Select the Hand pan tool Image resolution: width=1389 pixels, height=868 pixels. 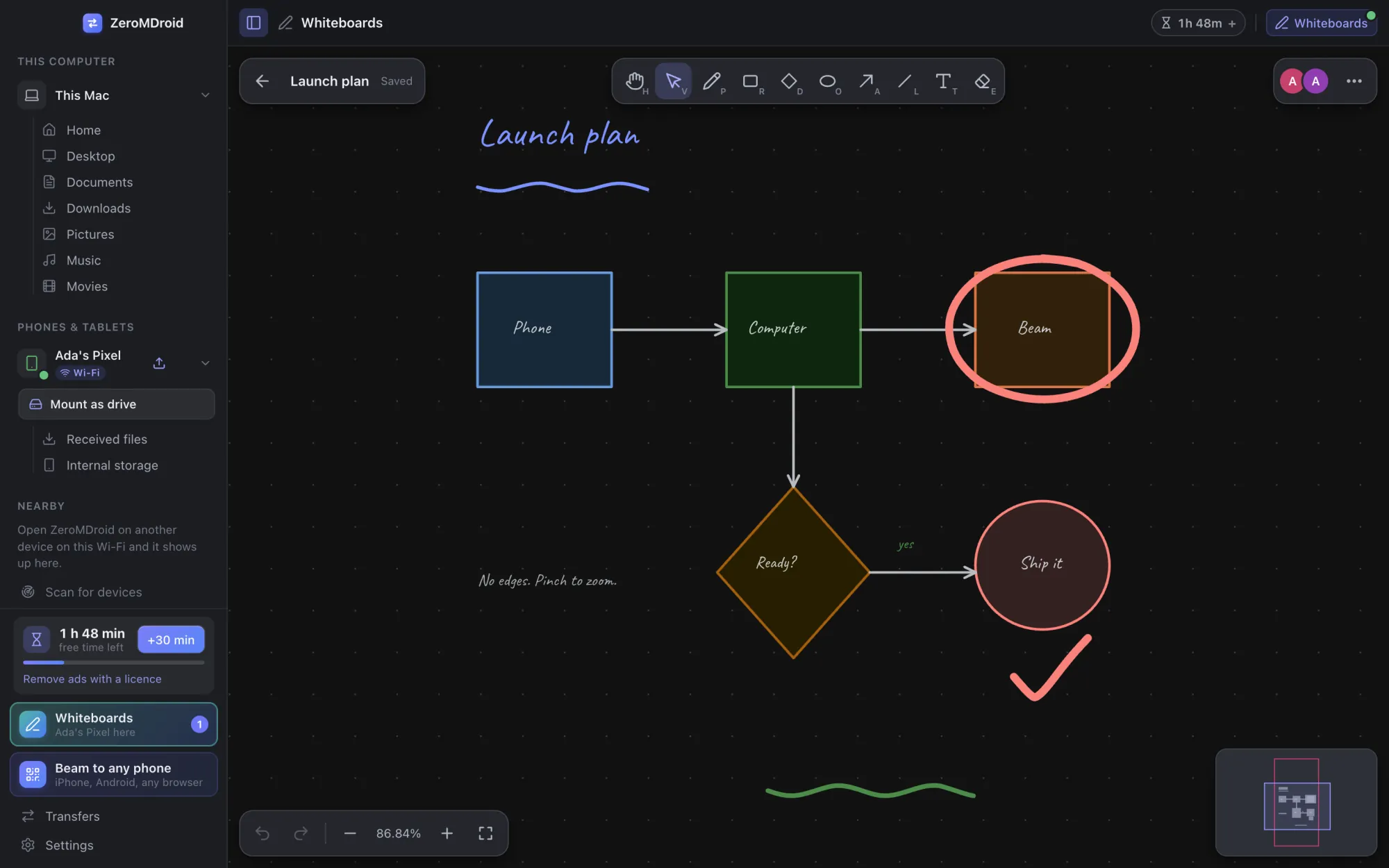click(x=635, y=81)
